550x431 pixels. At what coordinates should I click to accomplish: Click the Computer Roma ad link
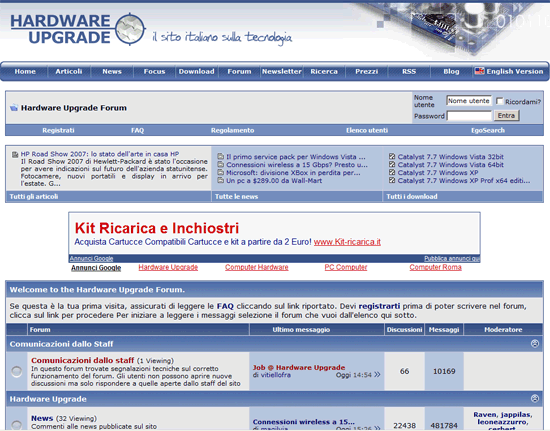pyautogui.click(x=435, y=267)
